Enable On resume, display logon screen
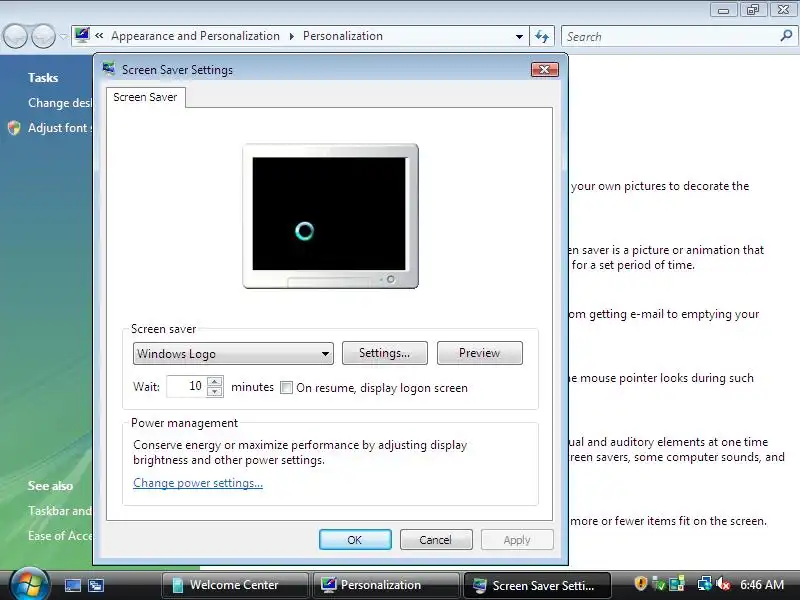The height and width of the screenshot is (600, 800). pos(287,388)
